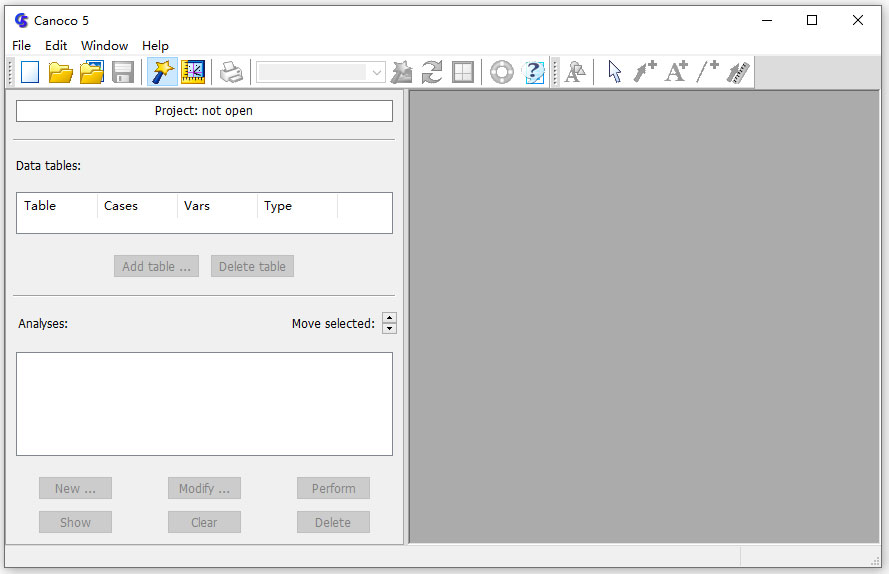Click the window resize grip corner

(875, 561)
